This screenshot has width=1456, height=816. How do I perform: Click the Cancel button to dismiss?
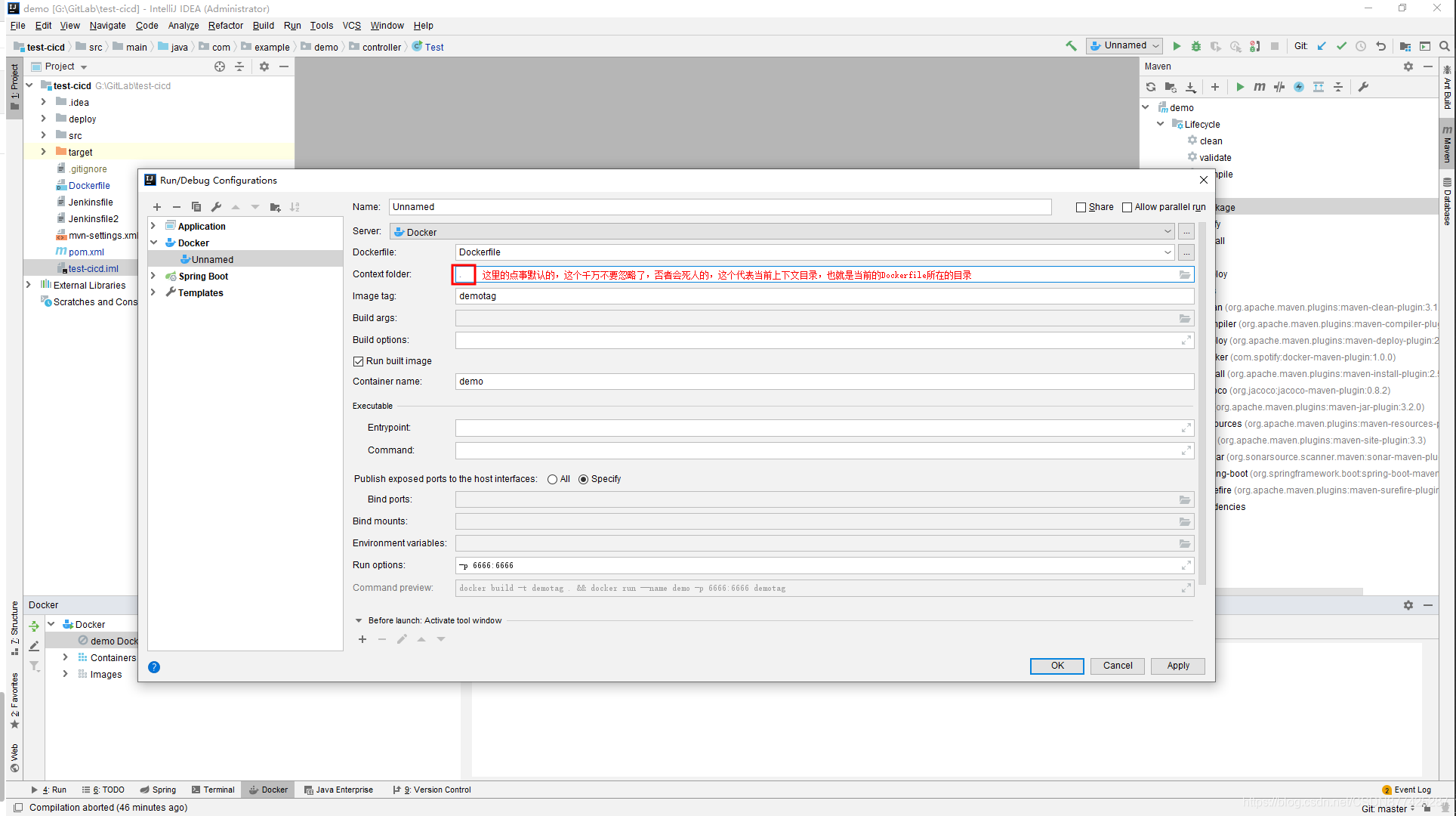tap(1117, 665)
